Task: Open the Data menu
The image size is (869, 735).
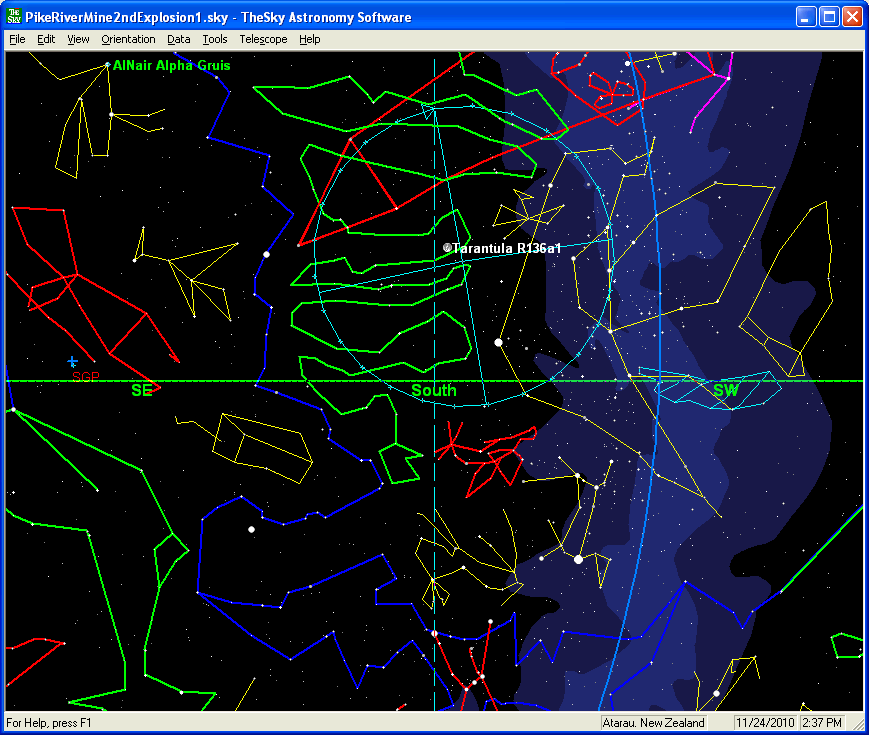Action: (179, 39)
